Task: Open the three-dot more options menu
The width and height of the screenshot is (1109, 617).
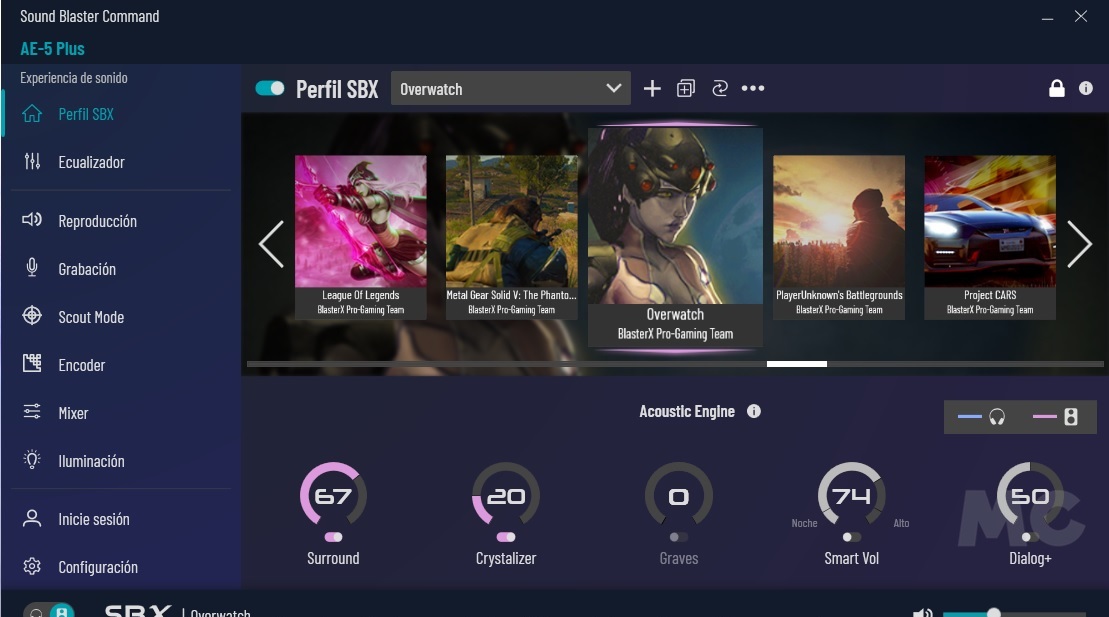Action: tap(753, 89)
